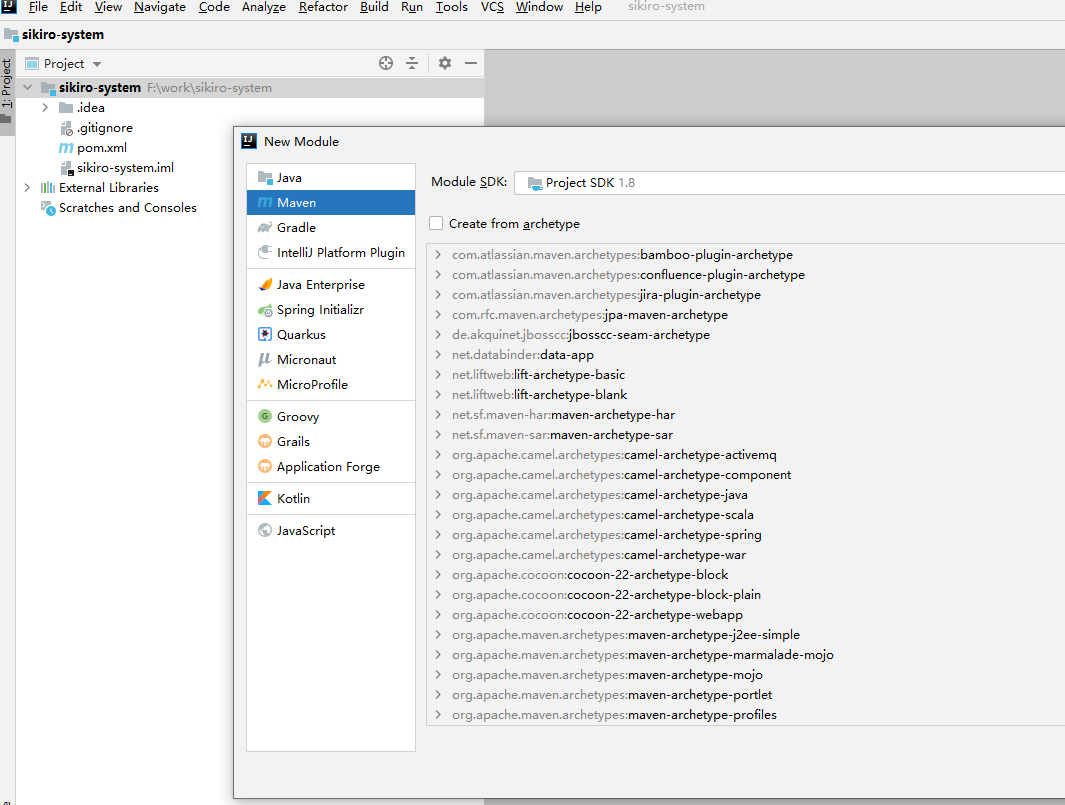Choose Application Forge module type

click(x=331, y=467)
